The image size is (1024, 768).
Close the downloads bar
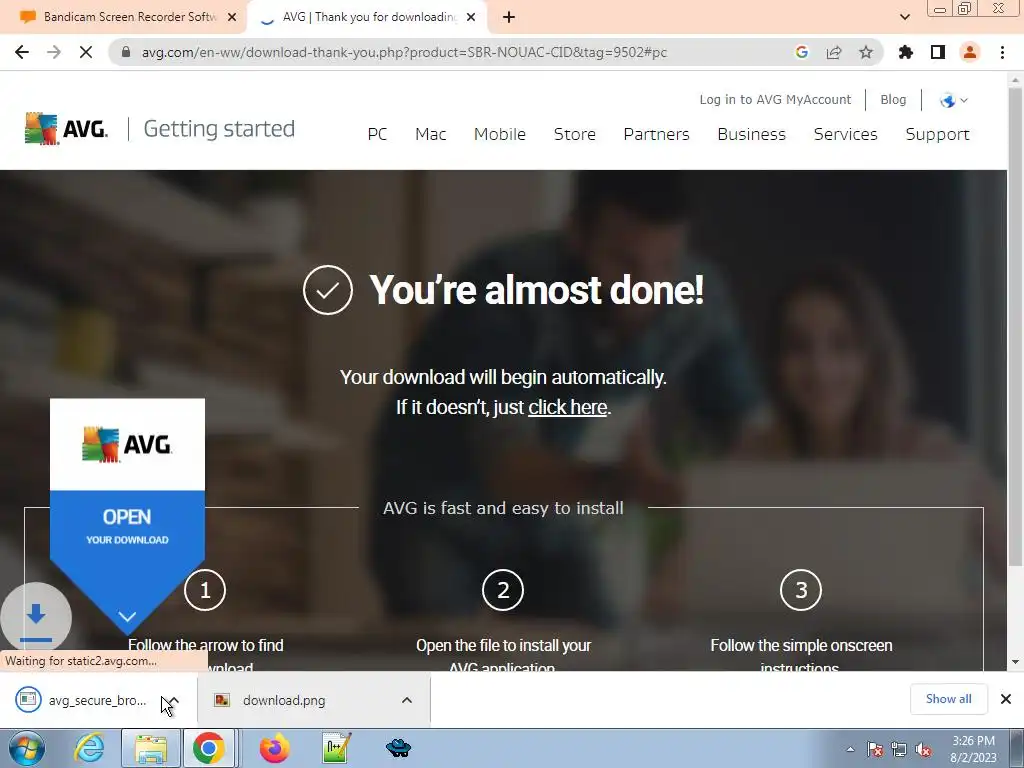(1006, 699)
